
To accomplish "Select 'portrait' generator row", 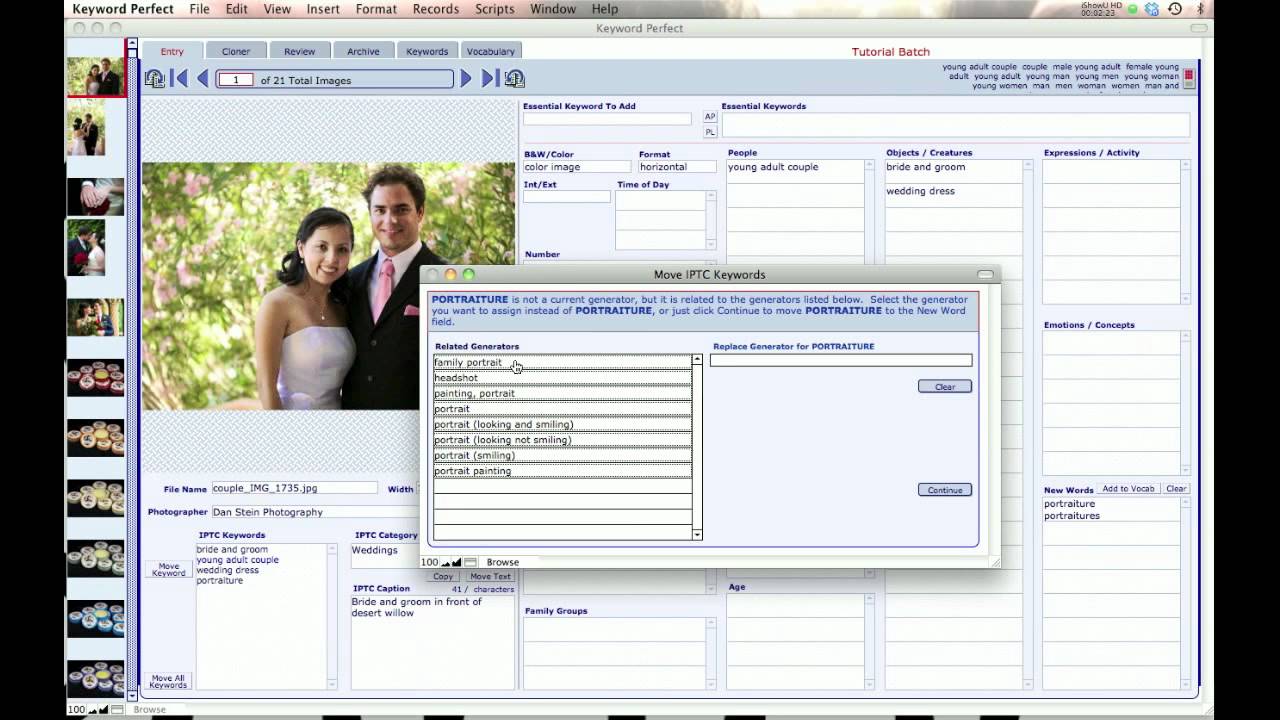I will [562, 409].
